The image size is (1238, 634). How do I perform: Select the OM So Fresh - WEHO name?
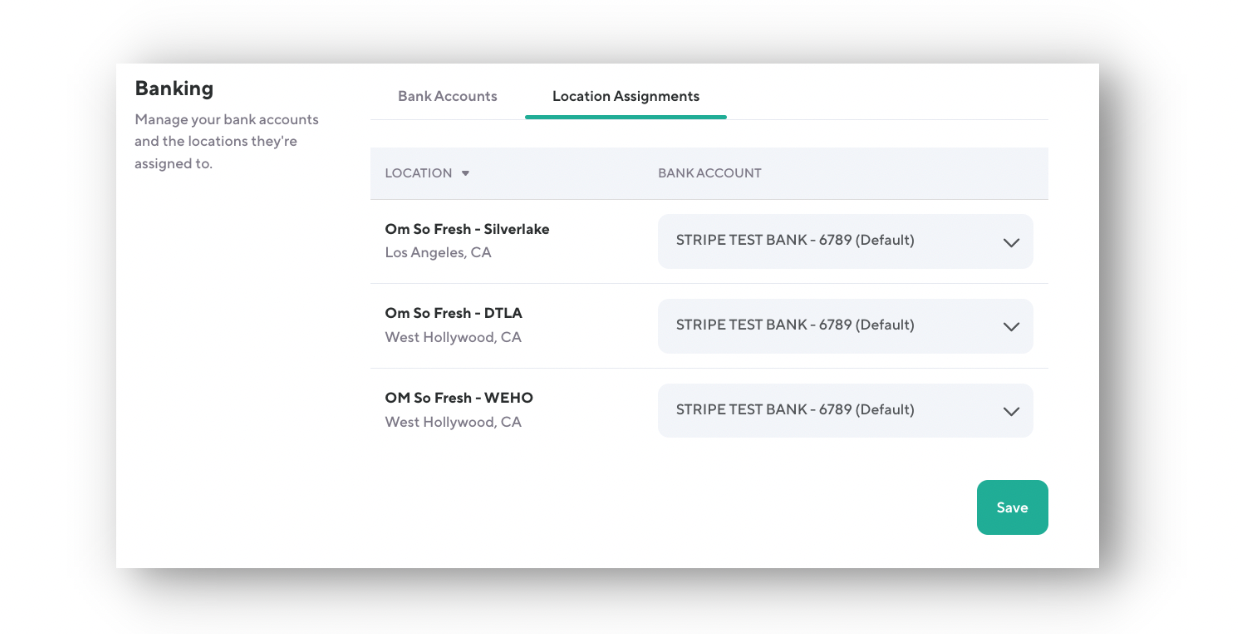coord(458,398)
